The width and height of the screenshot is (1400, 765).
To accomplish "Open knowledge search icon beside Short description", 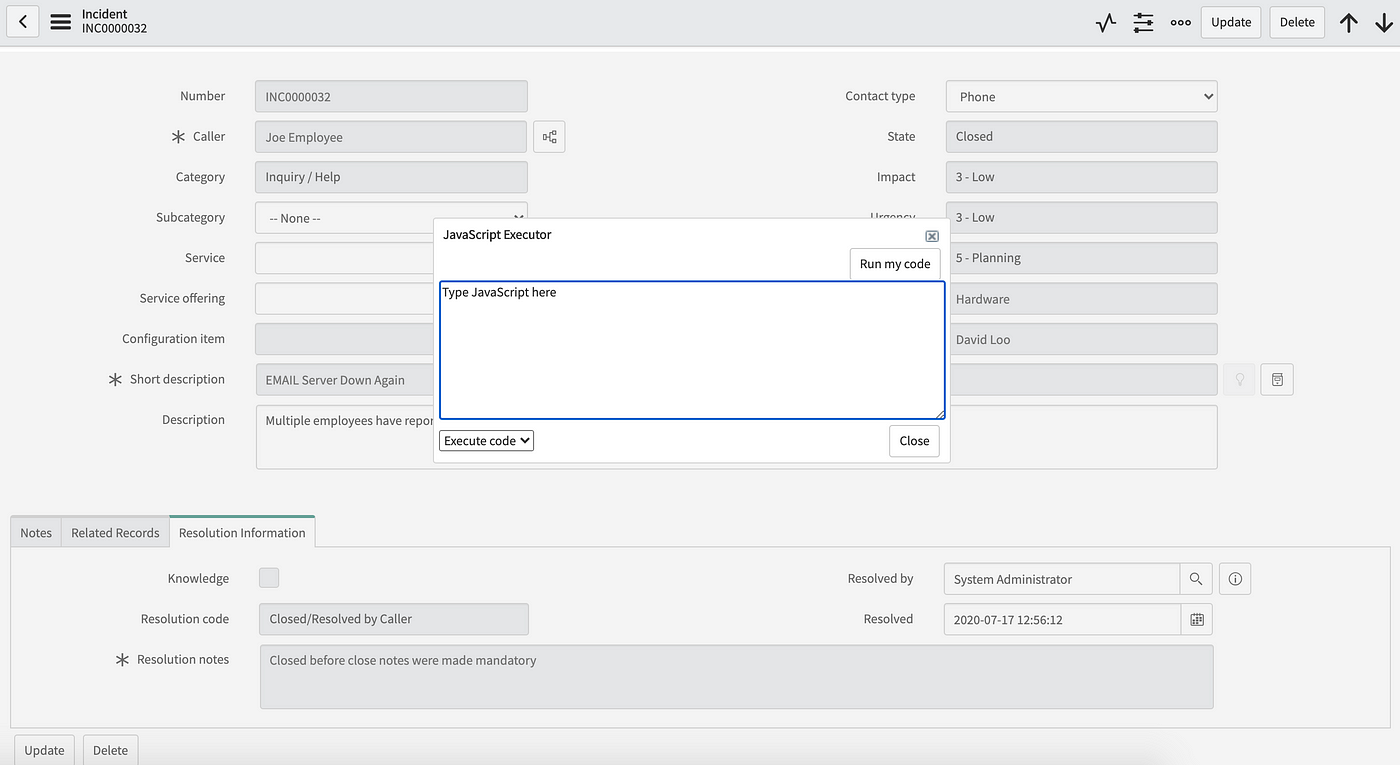I will [x=1277, y=380].
